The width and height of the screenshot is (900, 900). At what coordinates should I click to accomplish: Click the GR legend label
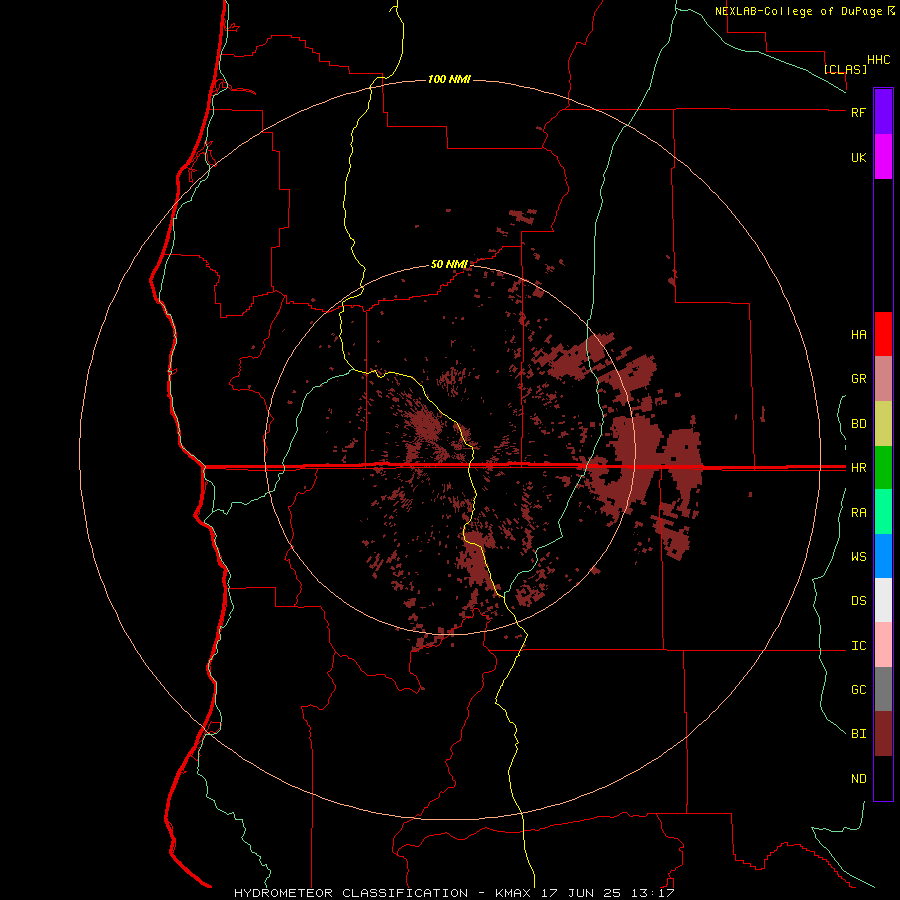(x=858, y=379)
